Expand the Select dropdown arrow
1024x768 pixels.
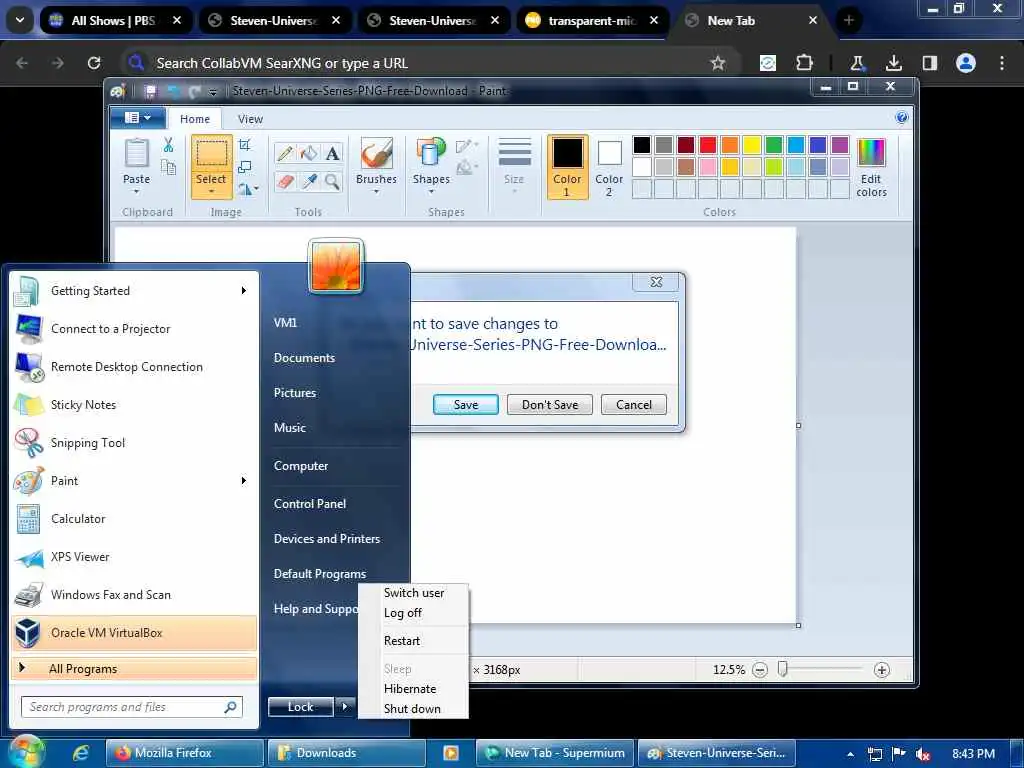click(x=211, y=192)
